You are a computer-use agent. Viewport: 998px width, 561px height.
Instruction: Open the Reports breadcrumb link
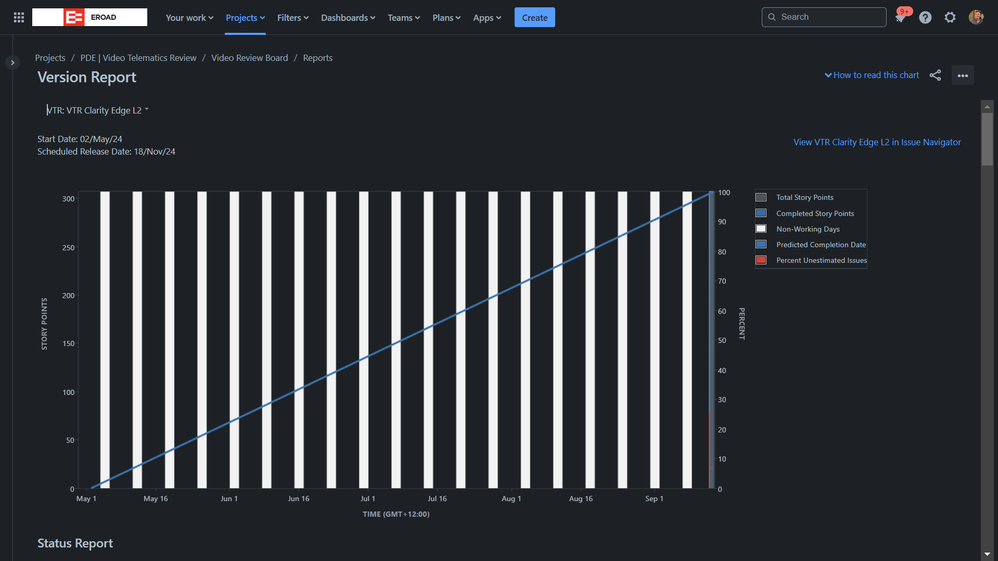point(318,58)
